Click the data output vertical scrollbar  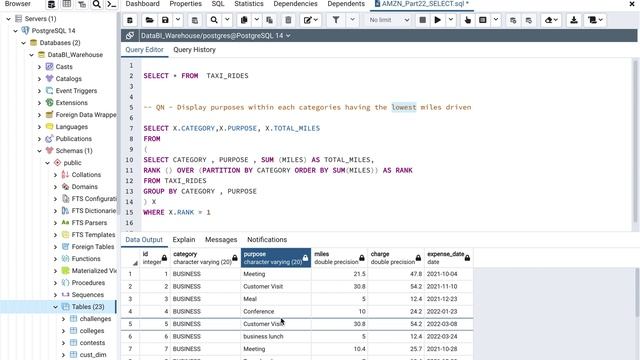(637, 292)
